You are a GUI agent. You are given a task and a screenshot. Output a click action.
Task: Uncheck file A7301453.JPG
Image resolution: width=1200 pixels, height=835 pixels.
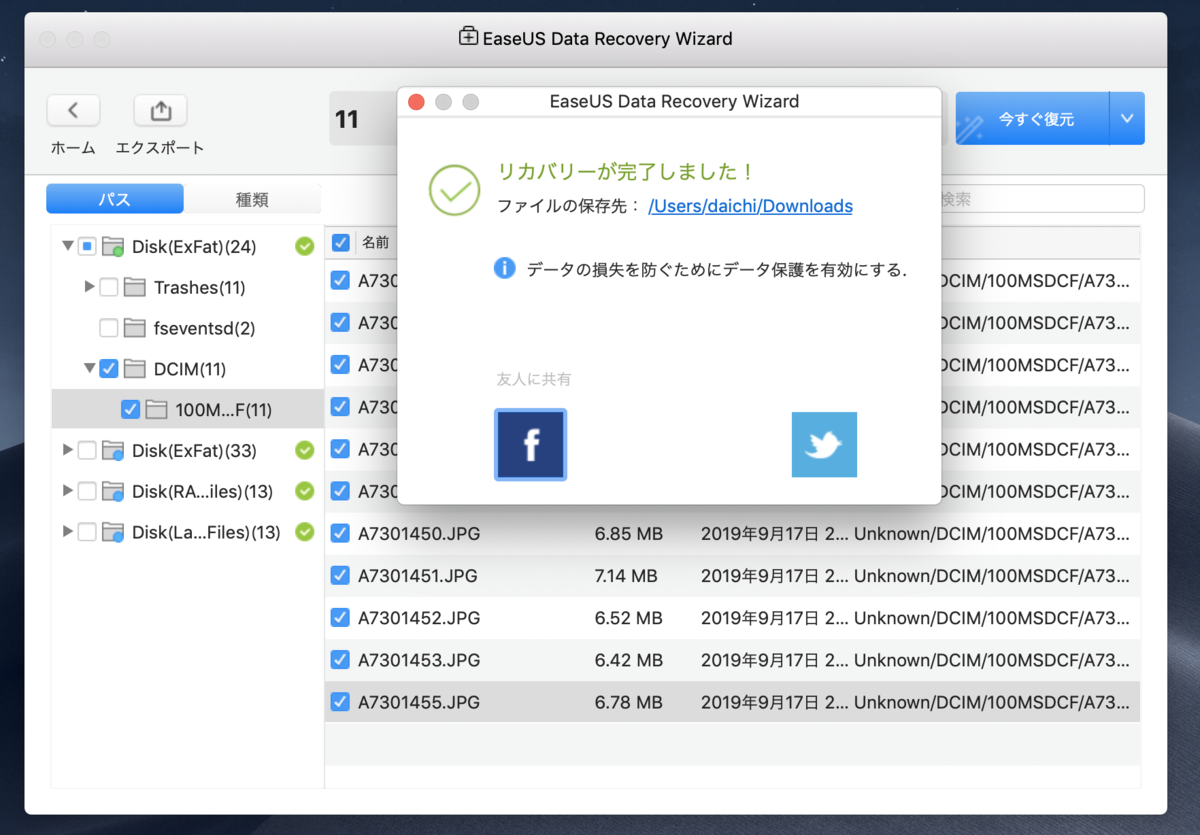tap(340, 660)
